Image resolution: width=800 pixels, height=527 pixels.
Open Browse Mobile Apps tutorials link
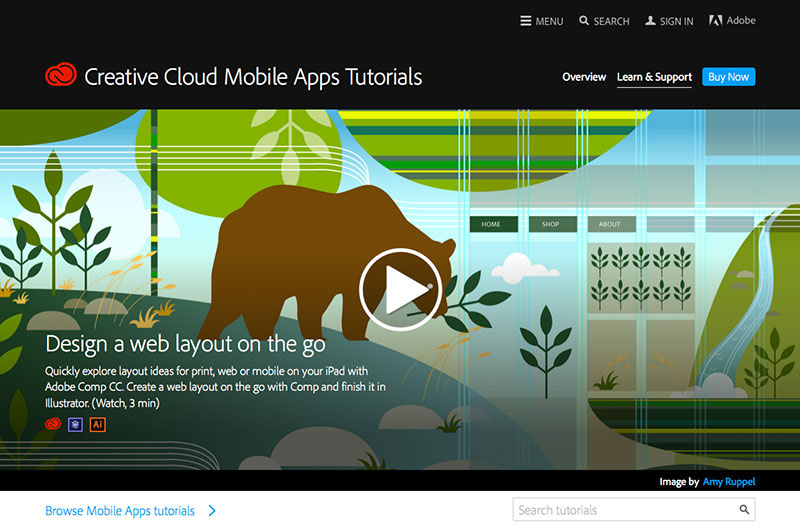(120, 511)
